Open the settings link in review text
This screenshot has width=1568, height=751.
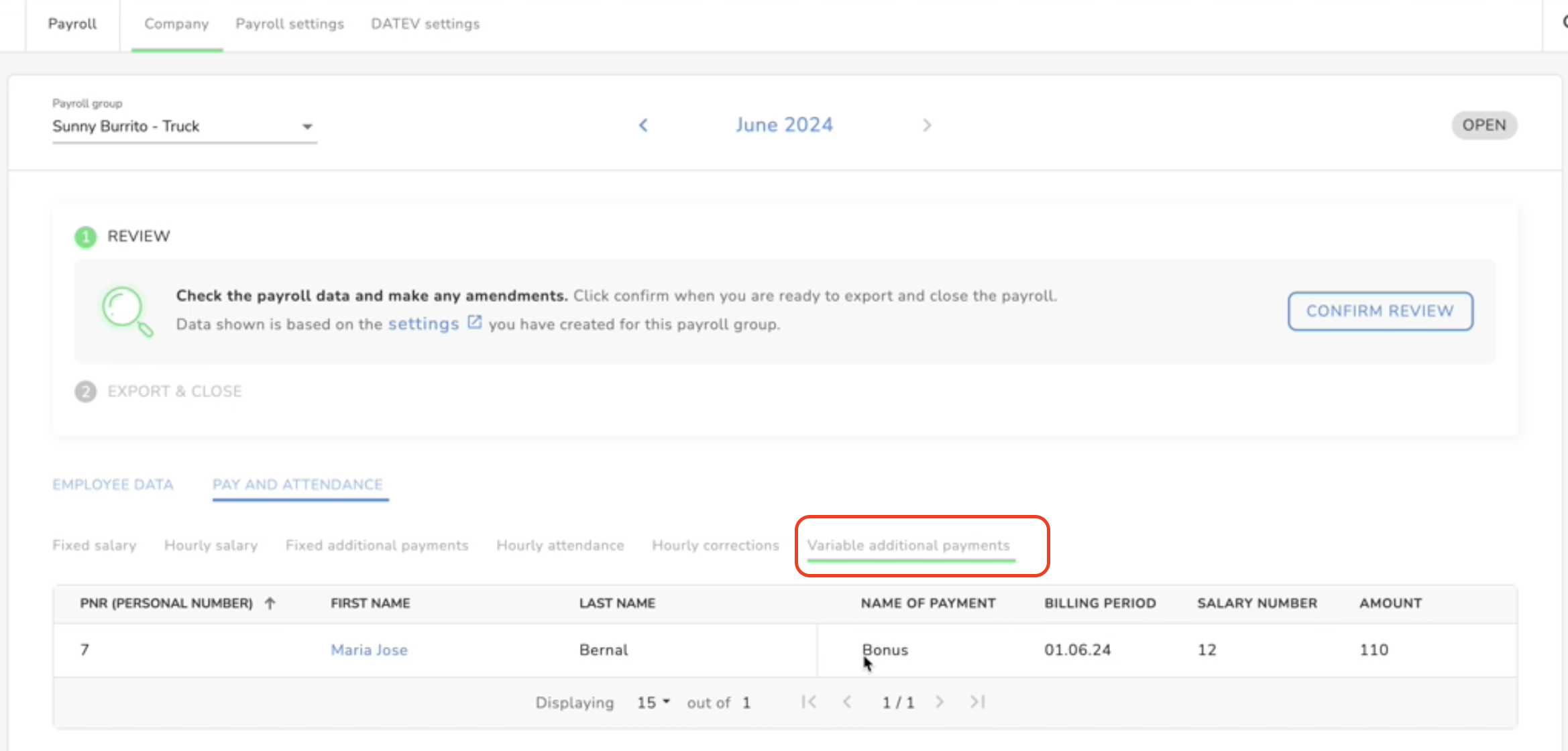pos(423,324)
